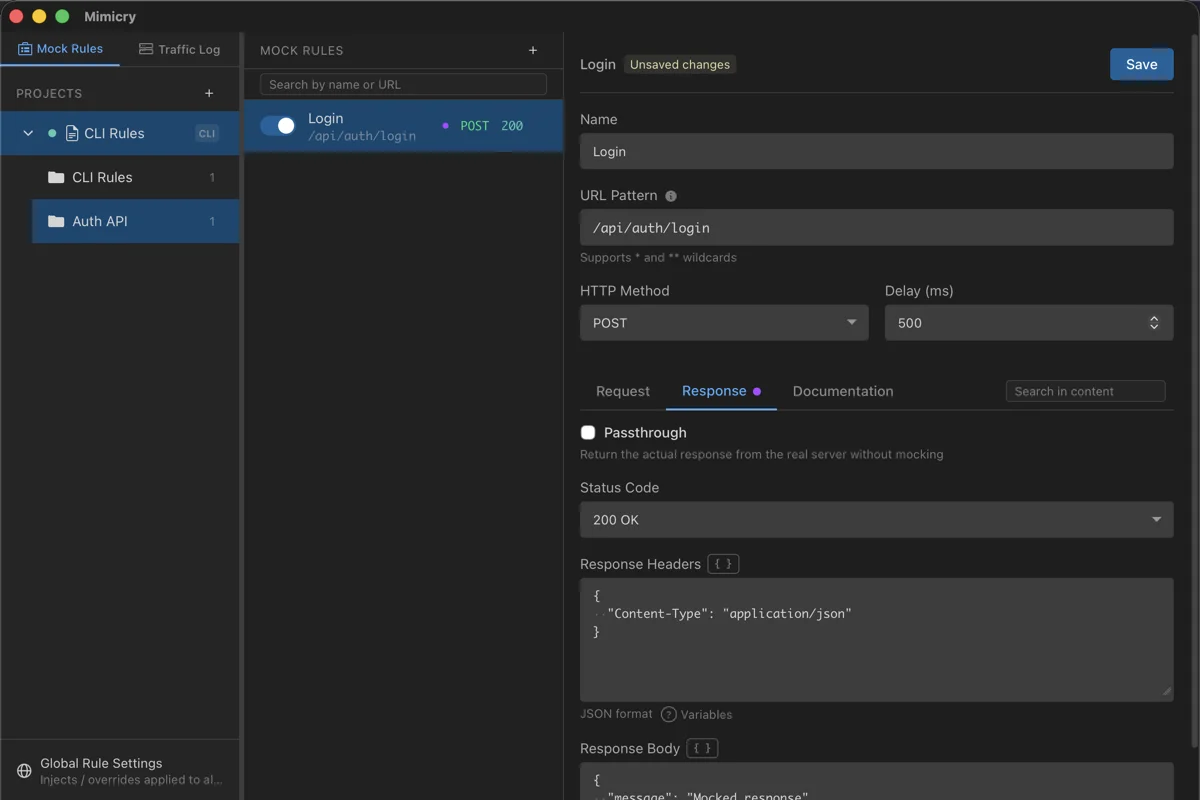Collapse the CLI Rules project chevron
This screenshot has height=800, width=1200.
click(28, 133)
